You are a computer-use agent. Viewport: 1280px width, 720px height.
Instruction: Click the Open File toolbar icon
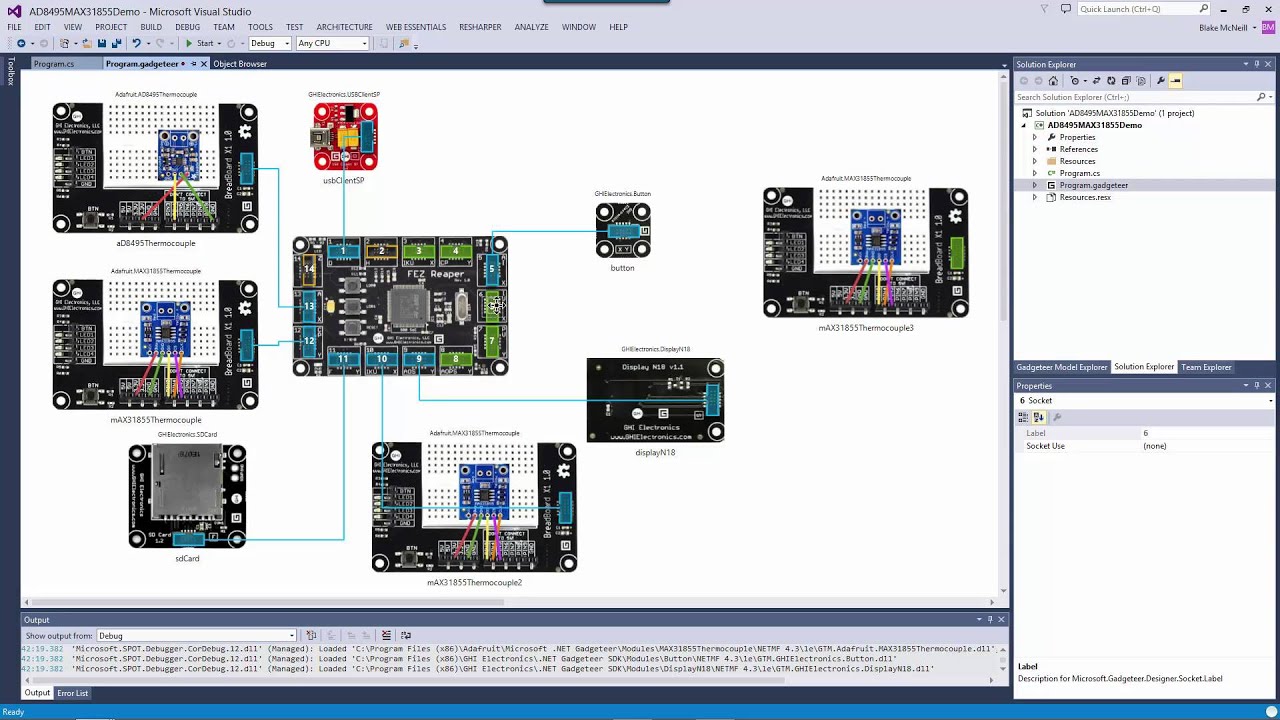click(x=87, y=43)
